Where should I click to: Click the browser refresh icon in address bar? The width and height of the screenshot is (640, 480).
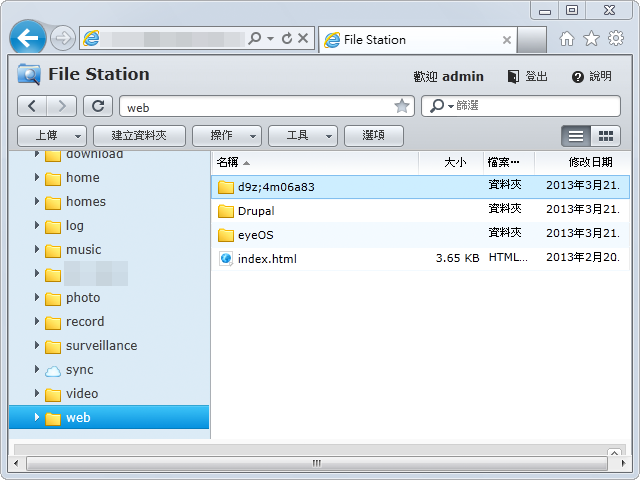click(287, 38)
